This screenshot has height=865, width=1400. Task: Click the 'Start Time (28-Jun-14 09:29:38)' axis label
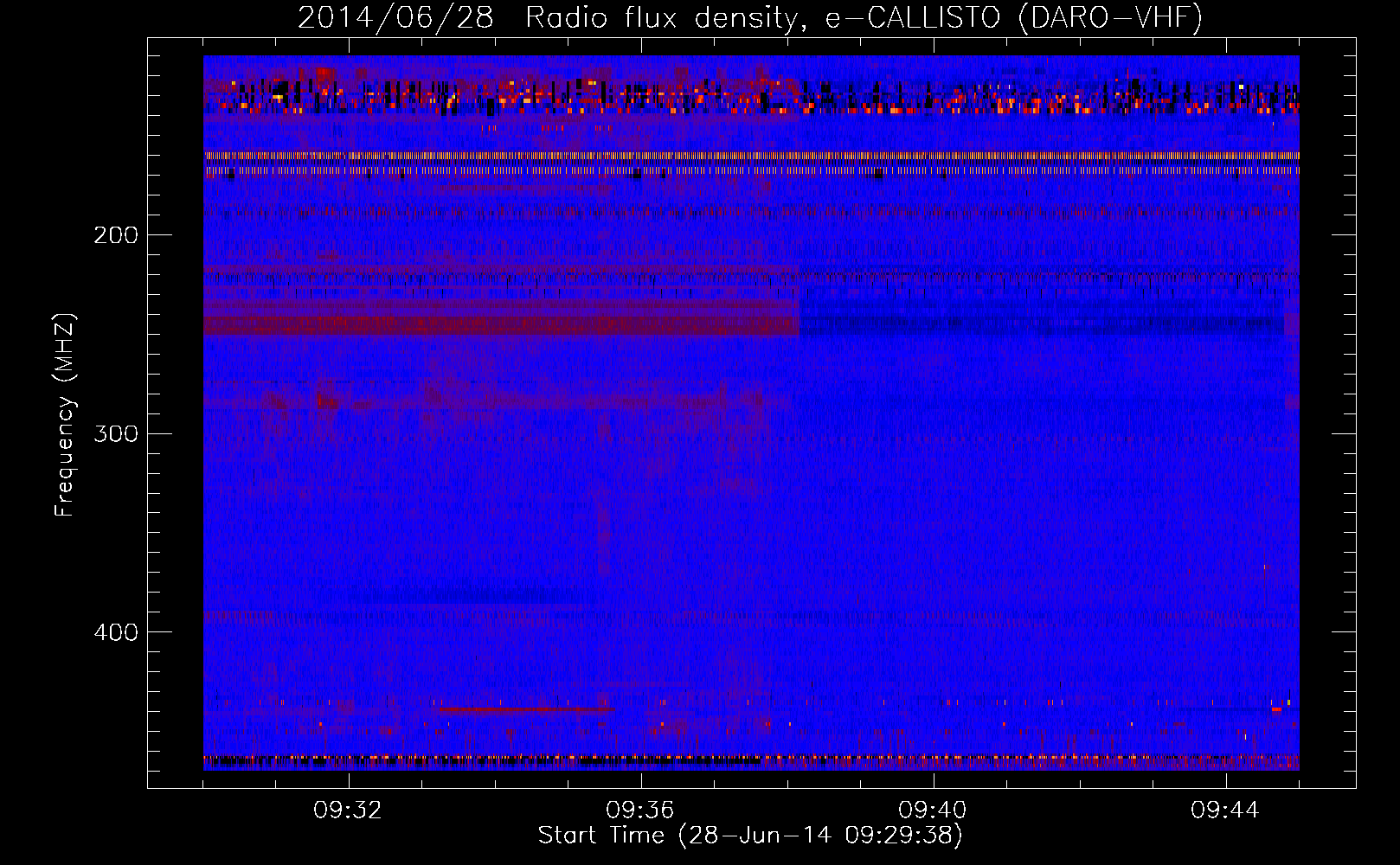point(750,836)
